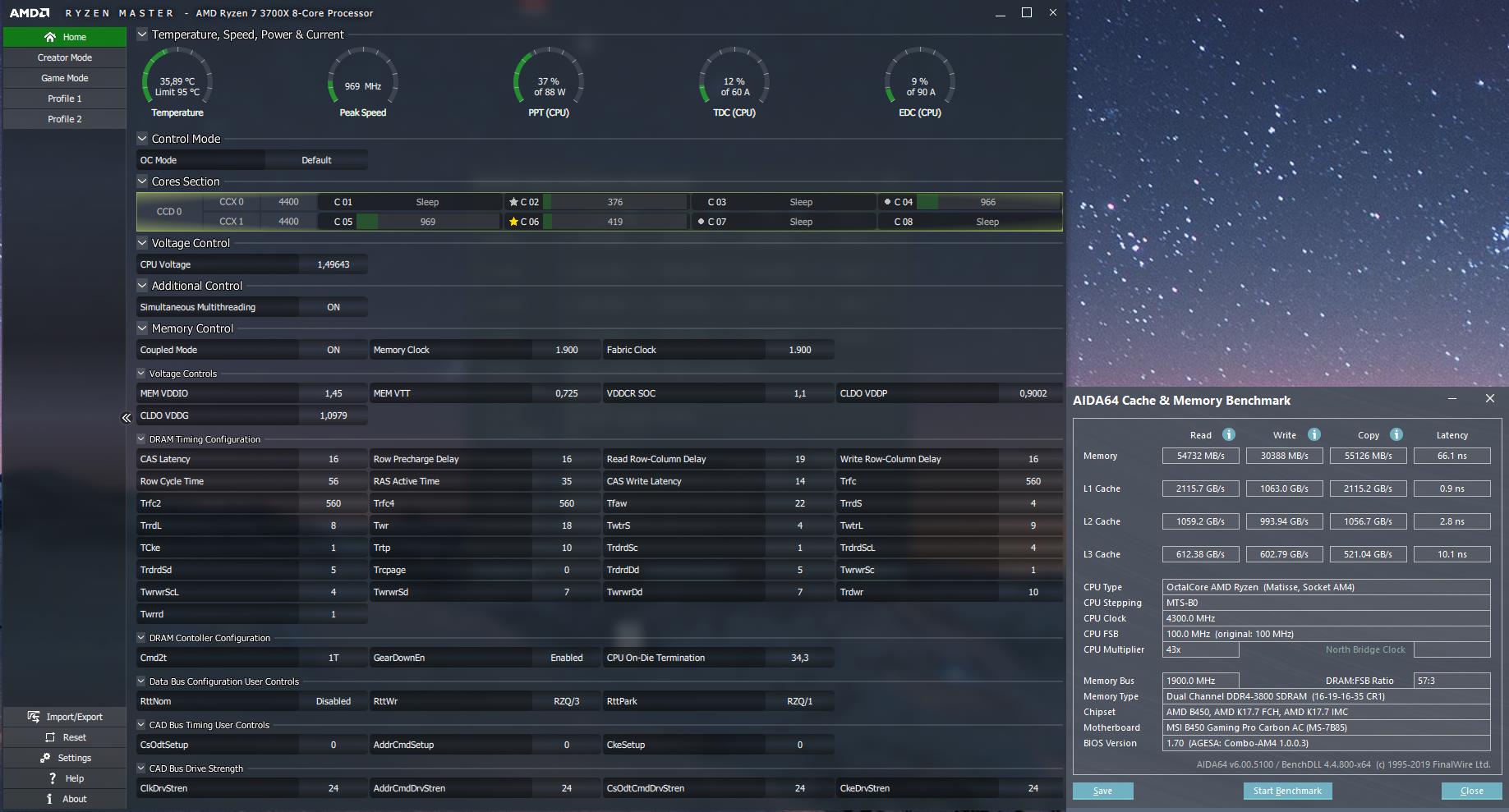Click the Copy info icon in AIDA64
The image size is (1509, 812).
tap(1396, 434)
